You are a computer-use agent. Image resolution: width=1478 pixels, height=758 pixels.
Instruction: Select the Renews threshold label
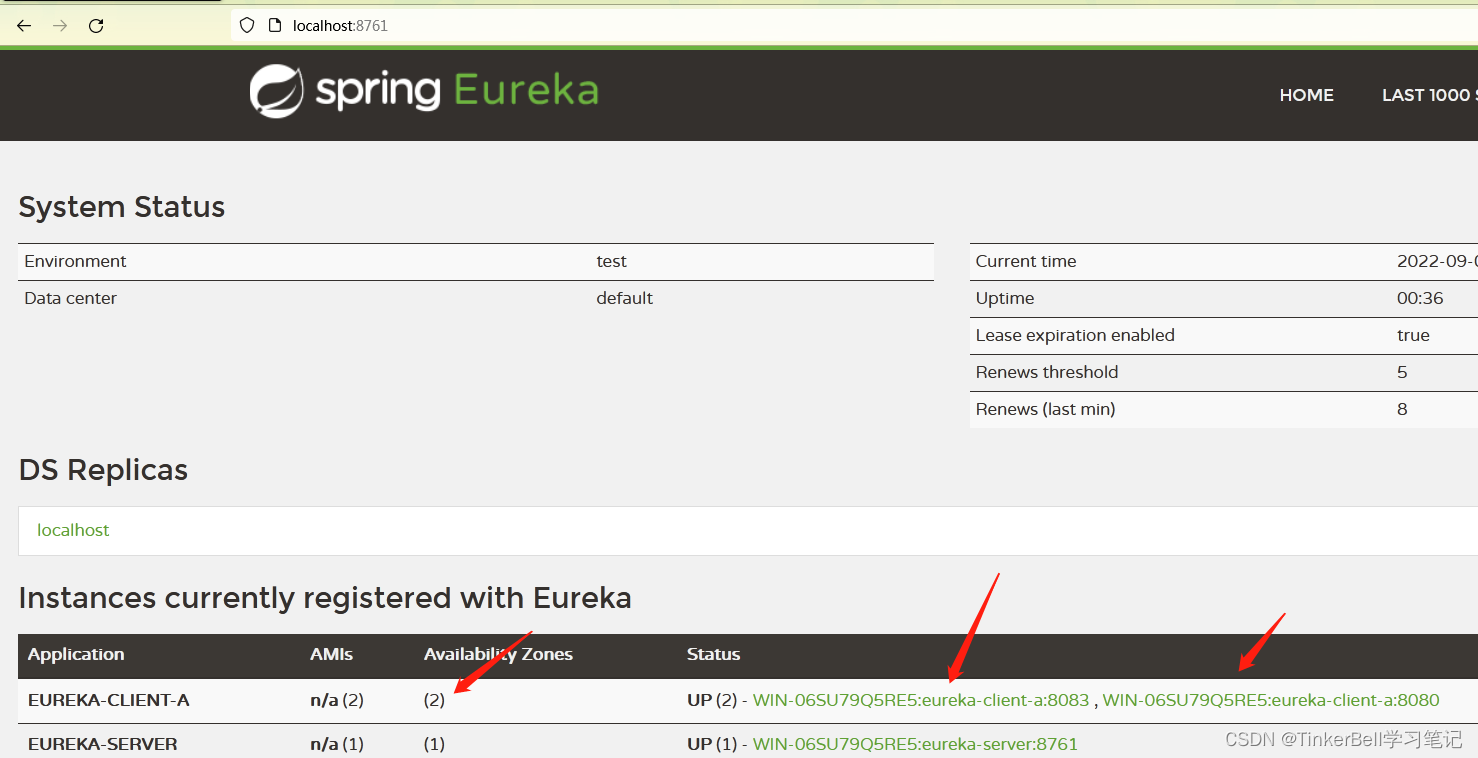[1047, 372]
